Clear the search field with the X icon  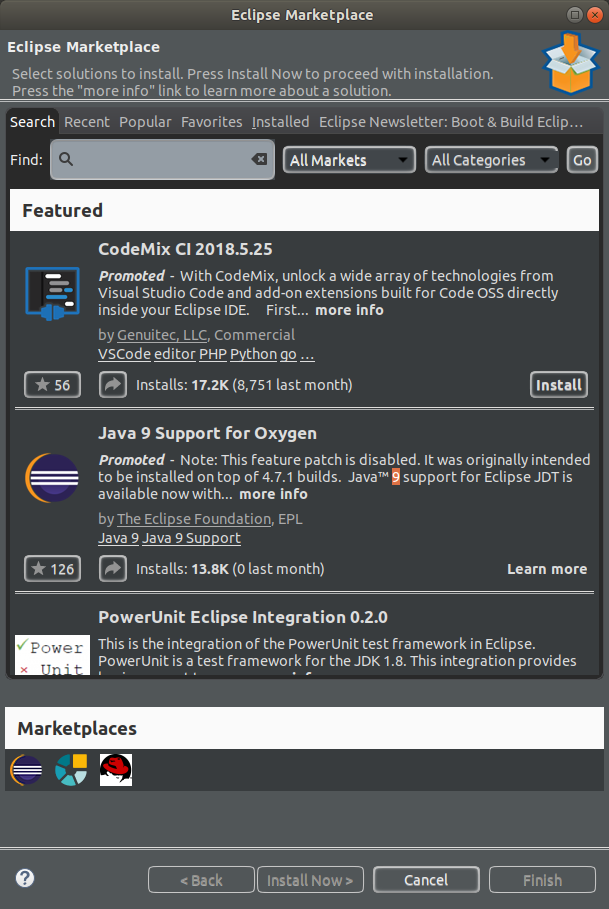259,159
